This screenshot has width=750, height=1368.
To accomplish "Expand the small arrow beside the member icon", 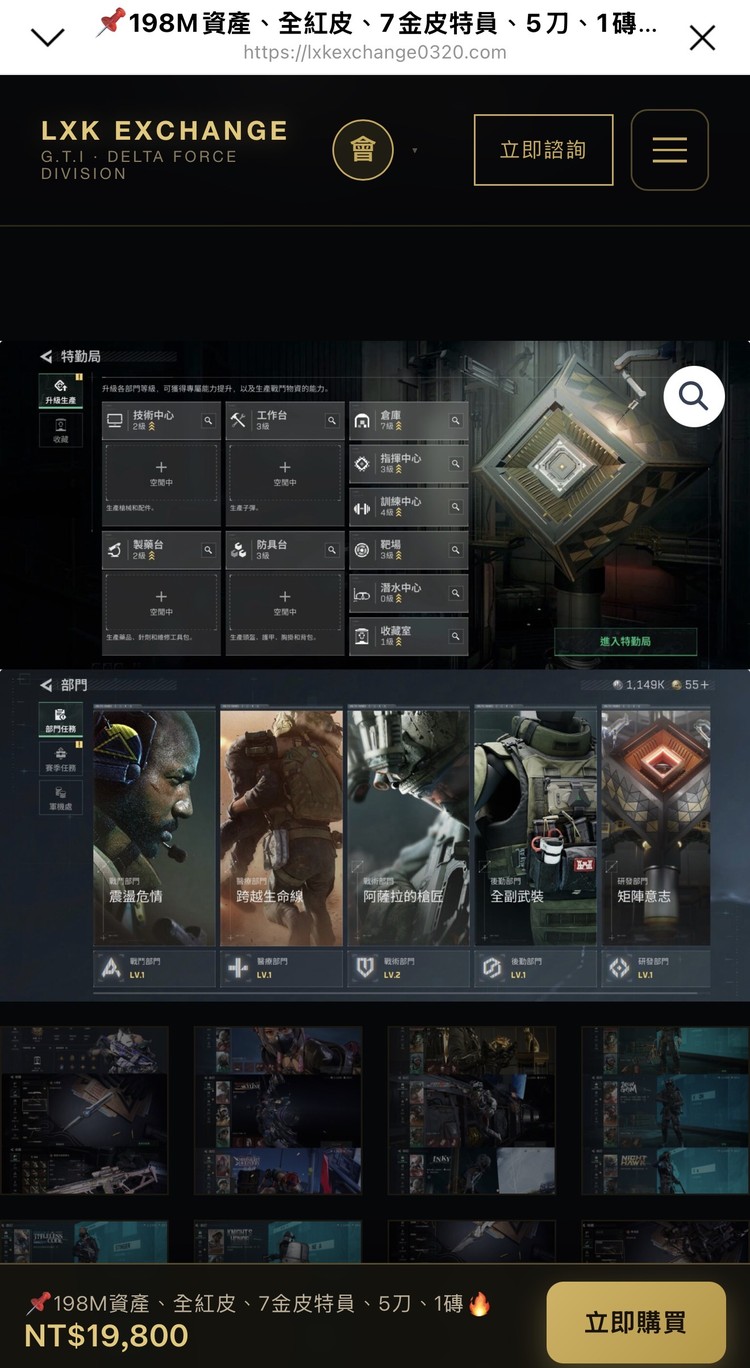I will pyautogui.click(x=414, y=151).
